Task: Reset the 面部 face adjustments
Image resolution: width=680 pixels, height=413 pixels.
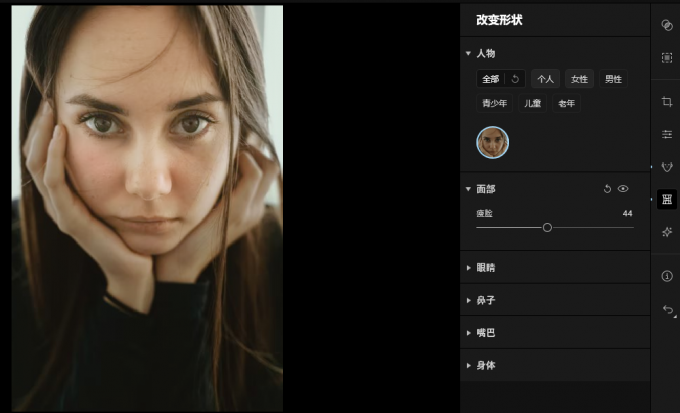Action: [x=607, y=189]
